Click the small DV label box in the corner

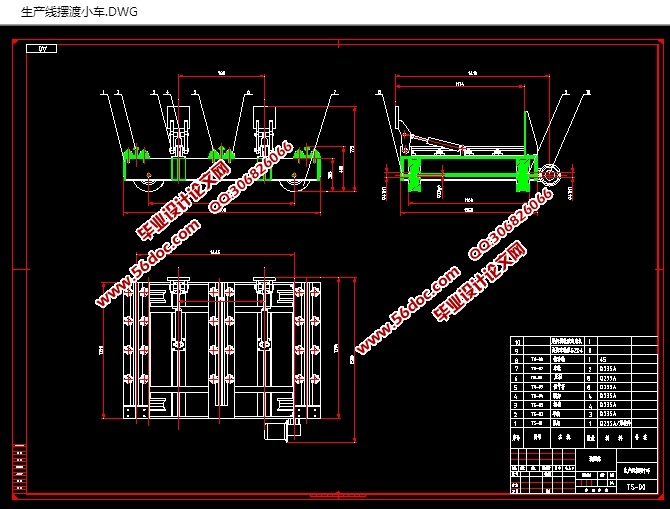coord(41,49)
